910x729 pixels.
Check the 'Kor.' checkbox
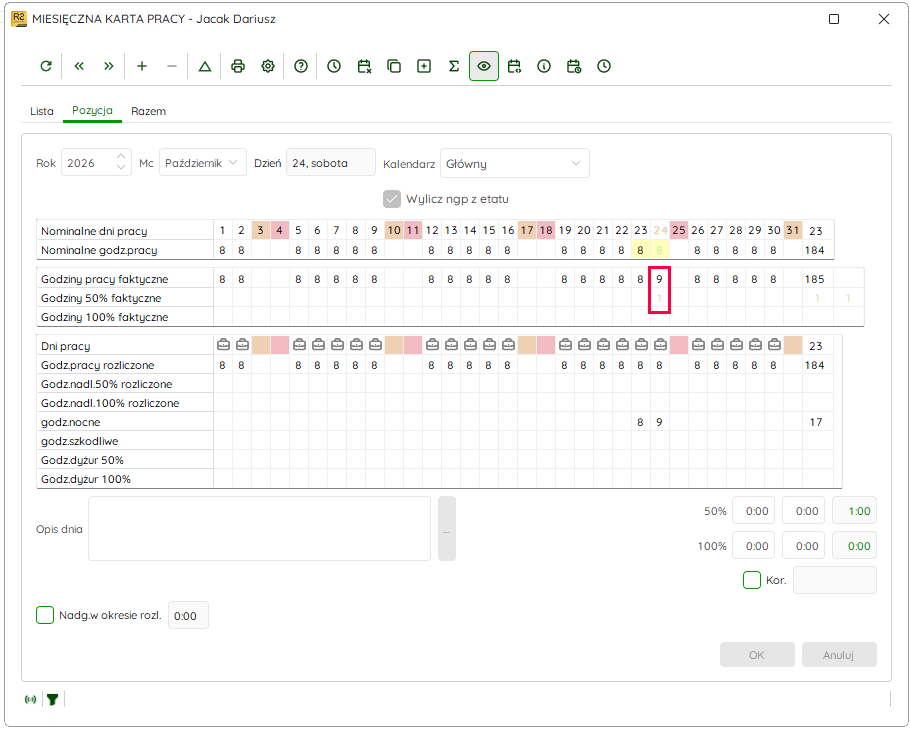[x=752, y=580]
